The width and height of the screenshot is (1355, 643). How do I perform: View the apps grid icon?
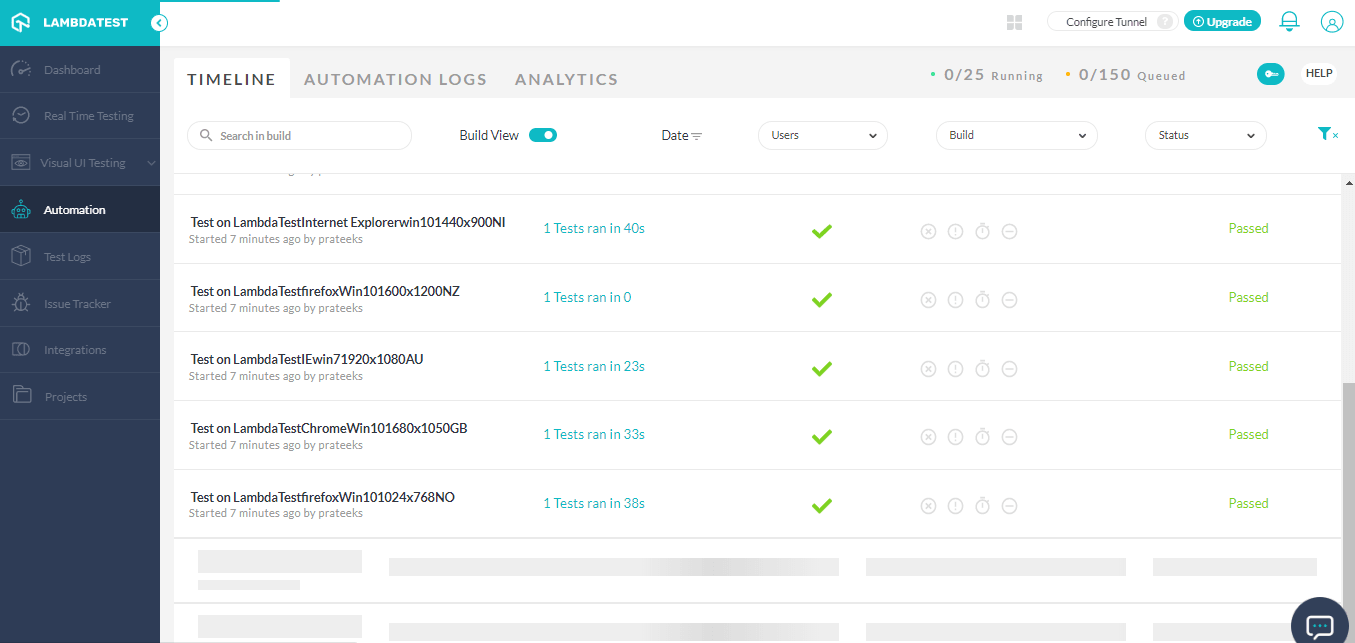[1013, 20]
